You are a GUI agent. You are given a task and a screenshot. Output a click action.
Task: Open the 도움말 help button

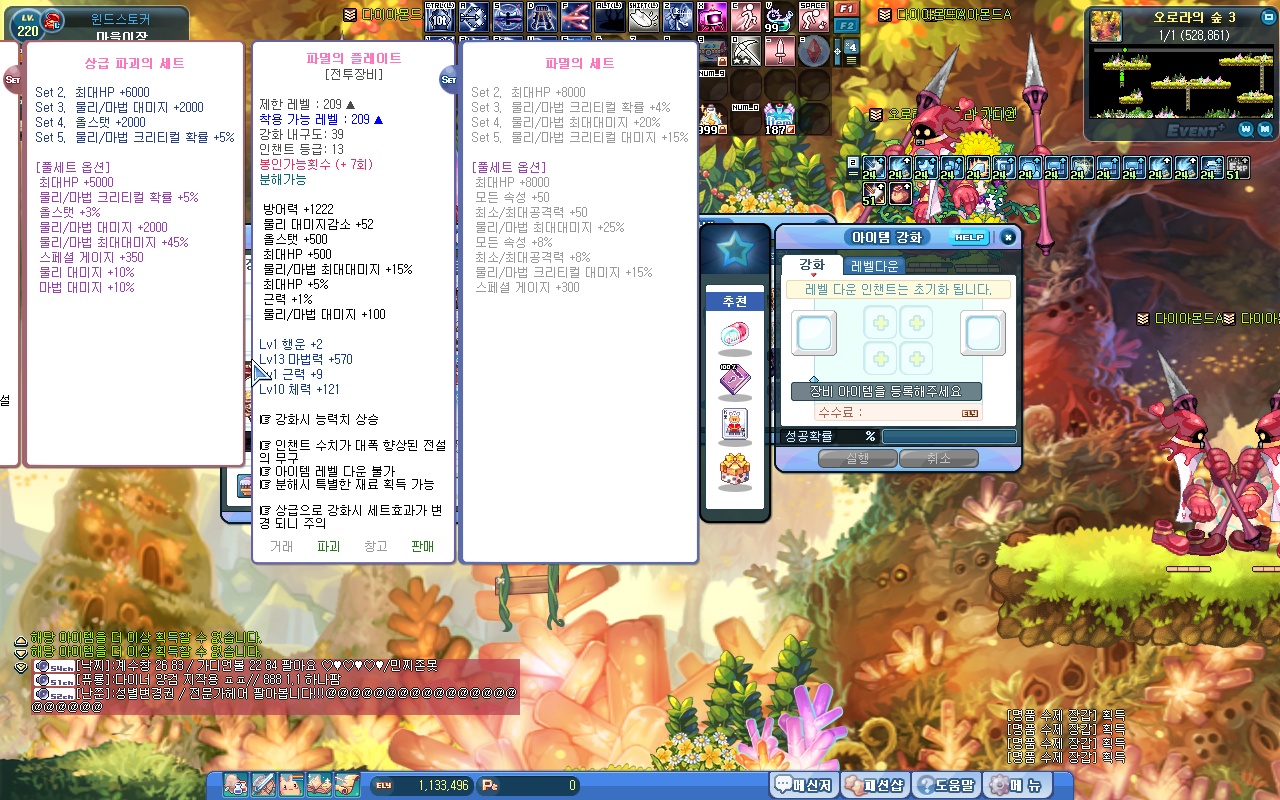point(945,785)
